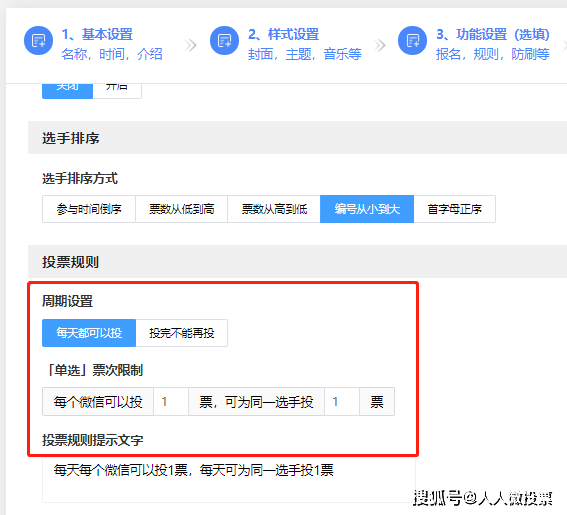Open the 2、样式设置 step tab
The height and width of the screenshot is (515, 567).
coord(304,44)
